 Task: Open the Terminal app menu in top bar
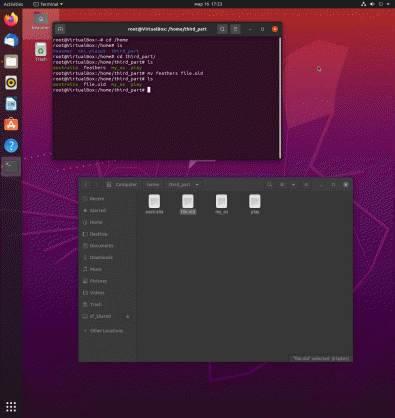coord(48,4)
